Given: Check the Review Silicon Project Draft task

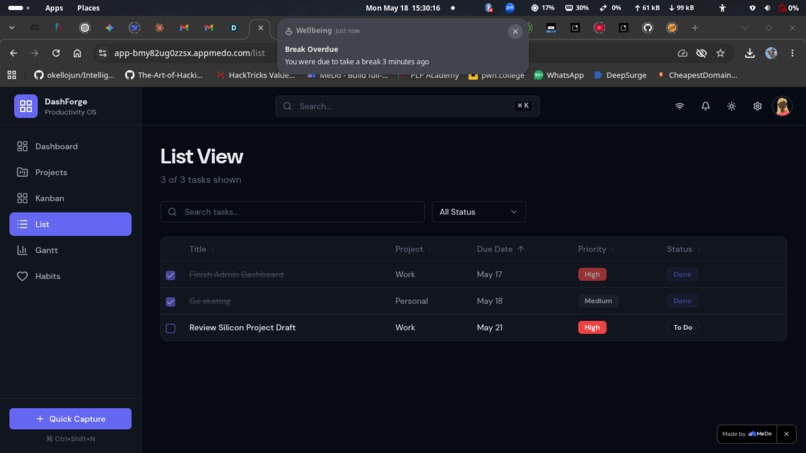Looking at the screenshot, I should [x=171, y=328].
